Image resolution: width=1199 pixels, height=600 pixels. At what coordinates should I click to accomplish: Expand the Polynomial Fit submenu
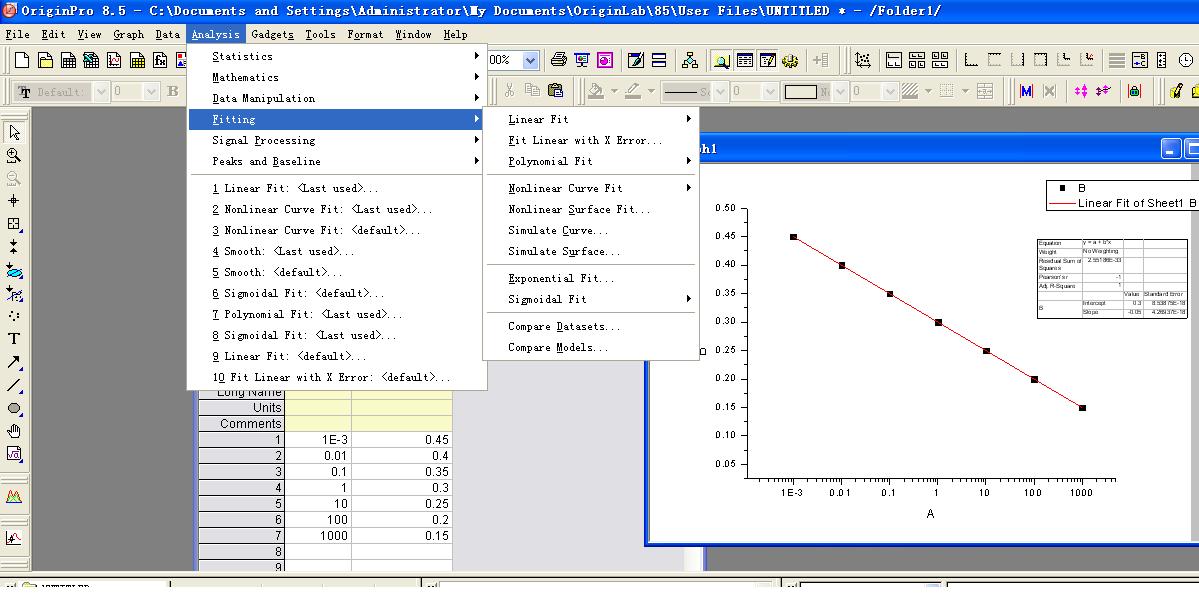tap(592, 161)
